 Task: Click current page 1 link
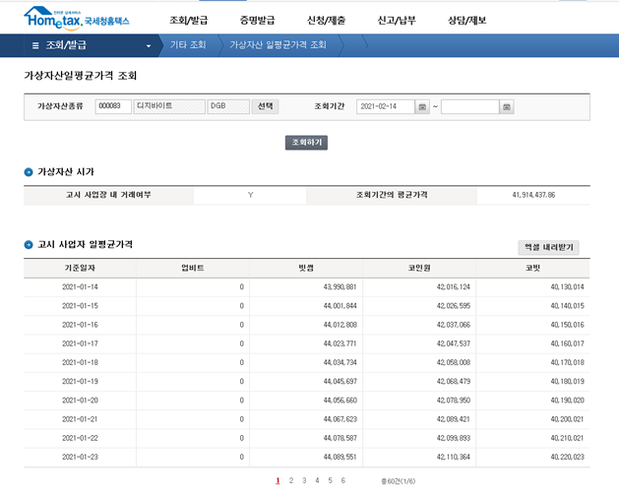coord(278,480)
